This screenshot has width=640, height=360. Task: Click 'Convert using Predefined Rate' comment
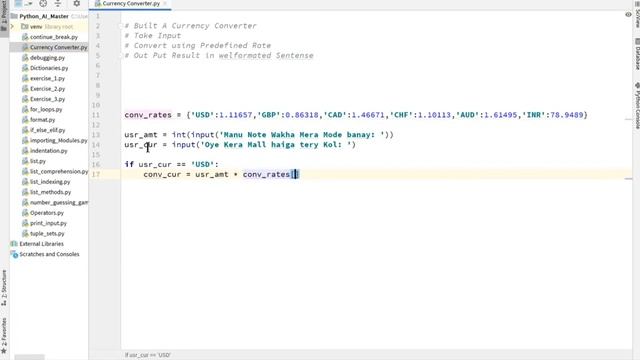[x=198, y=45]
